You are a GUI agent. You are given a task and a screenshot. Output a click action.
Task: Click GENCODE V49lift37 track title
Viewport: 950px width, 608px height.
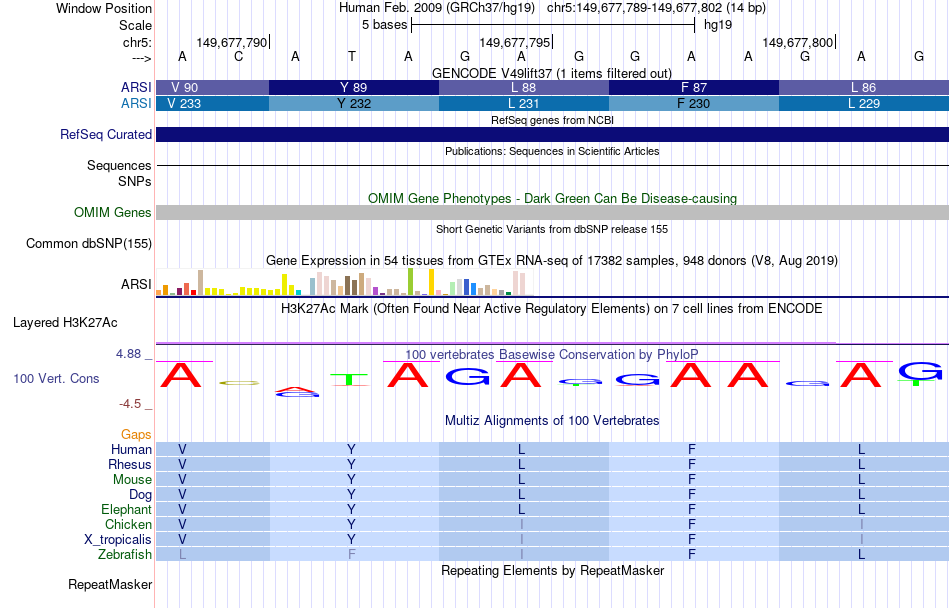tap(552, 73)
